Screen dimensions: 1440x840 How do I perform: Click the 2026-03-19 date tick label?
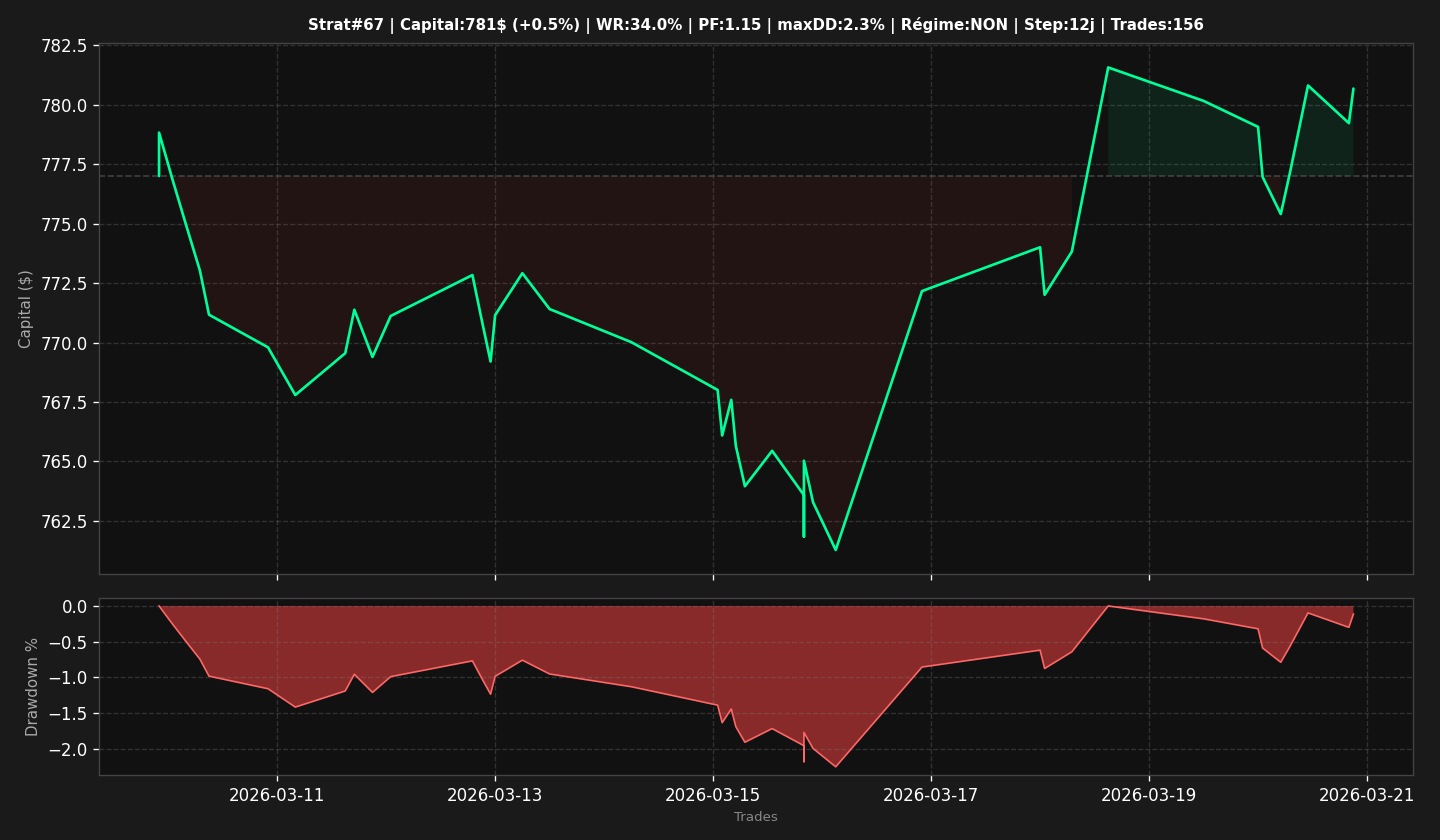(x=1149, y=795)
